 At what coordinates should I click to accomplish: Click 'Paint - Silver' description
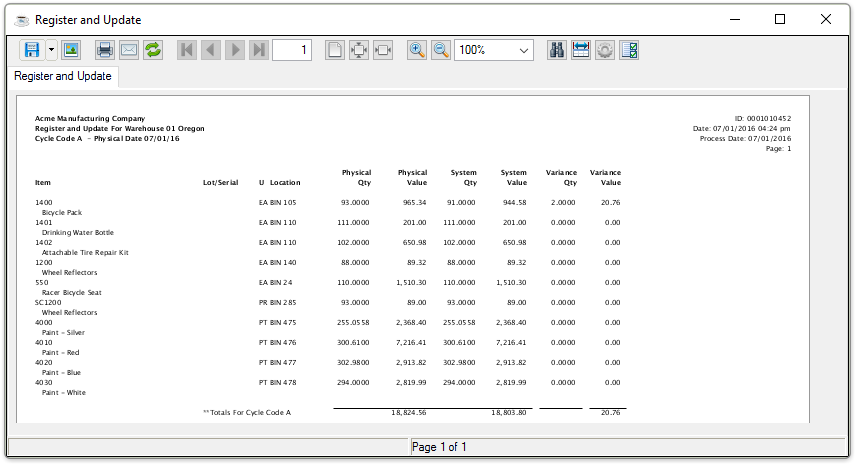[64, 332]
